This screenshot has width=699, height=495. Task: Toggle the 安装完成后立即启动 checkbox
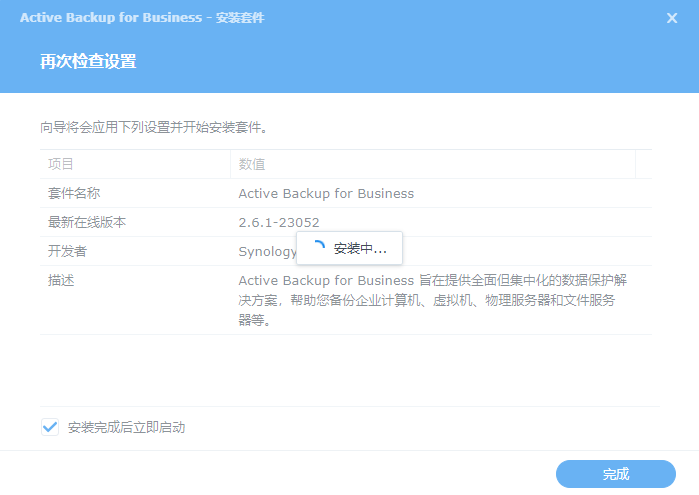tap(50, 427)
